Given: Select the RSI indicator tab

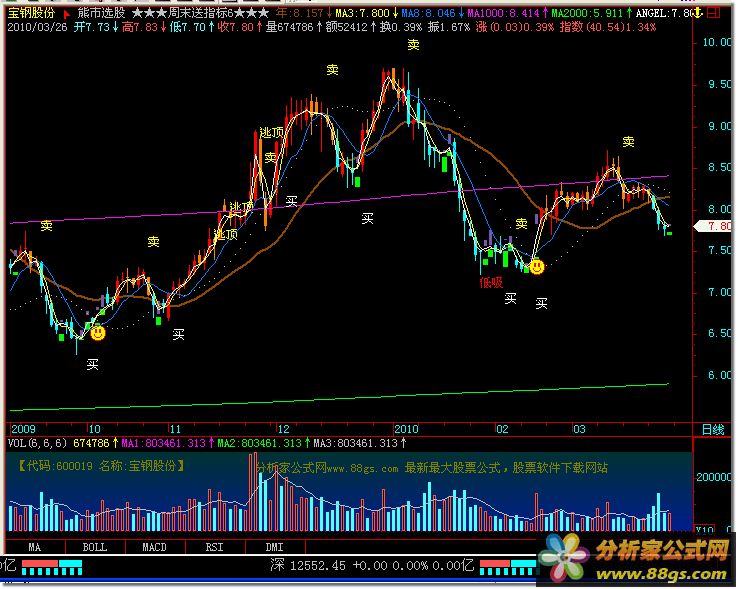Looking at the screenshot, I should coord(214,547).
